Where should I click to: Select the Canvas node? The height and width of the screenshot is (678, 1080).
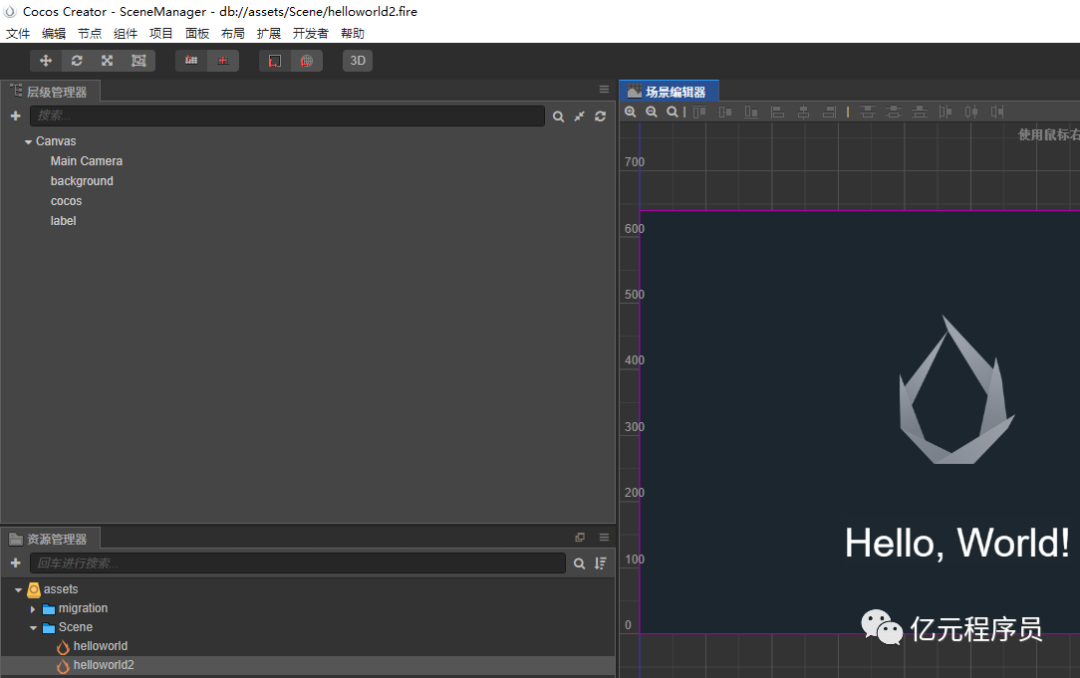click(56, 141)
